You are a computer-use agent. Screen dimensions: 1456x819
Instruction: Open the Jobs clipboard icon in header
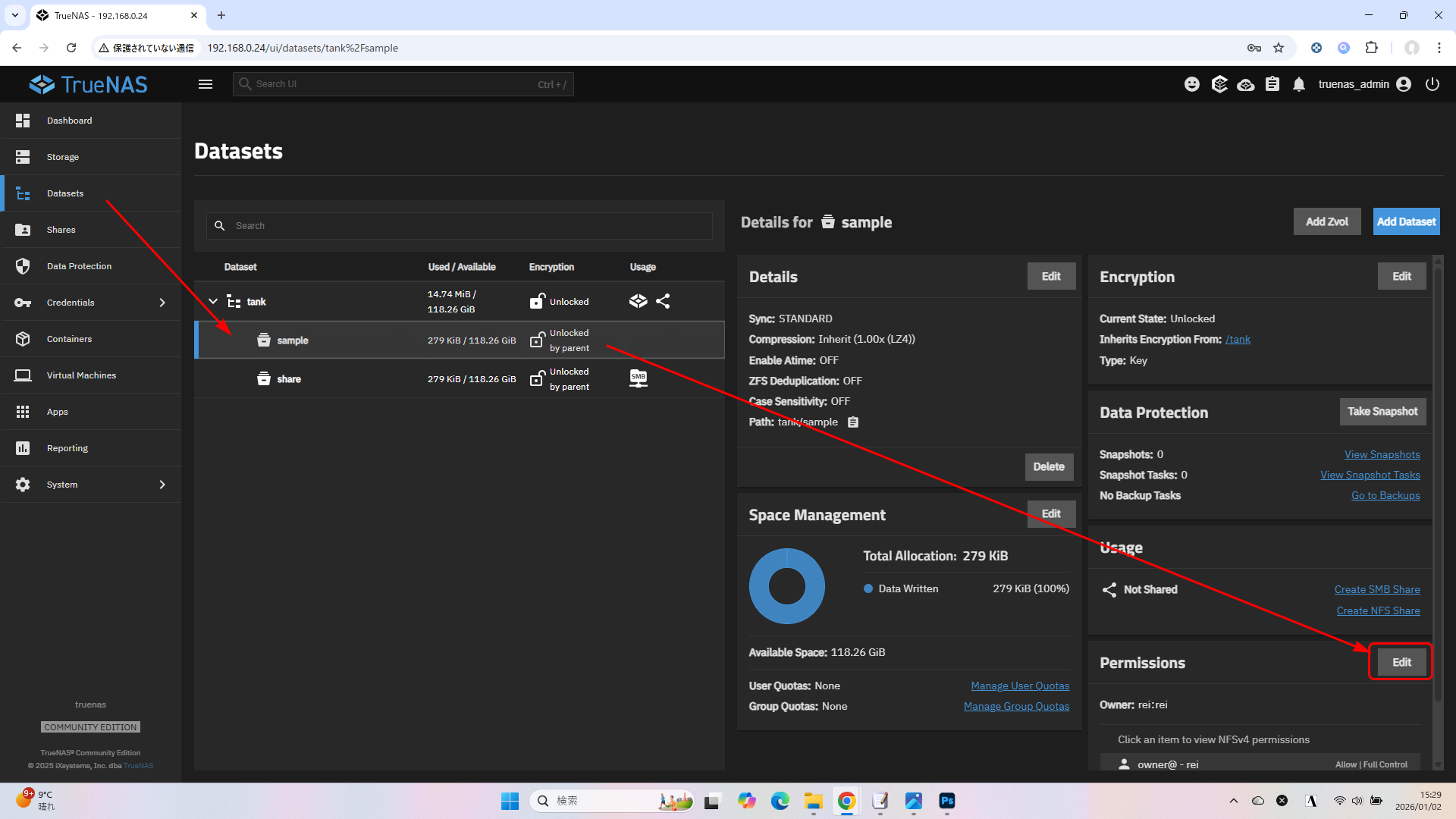pyautogui.click(x=1272, y=84)
